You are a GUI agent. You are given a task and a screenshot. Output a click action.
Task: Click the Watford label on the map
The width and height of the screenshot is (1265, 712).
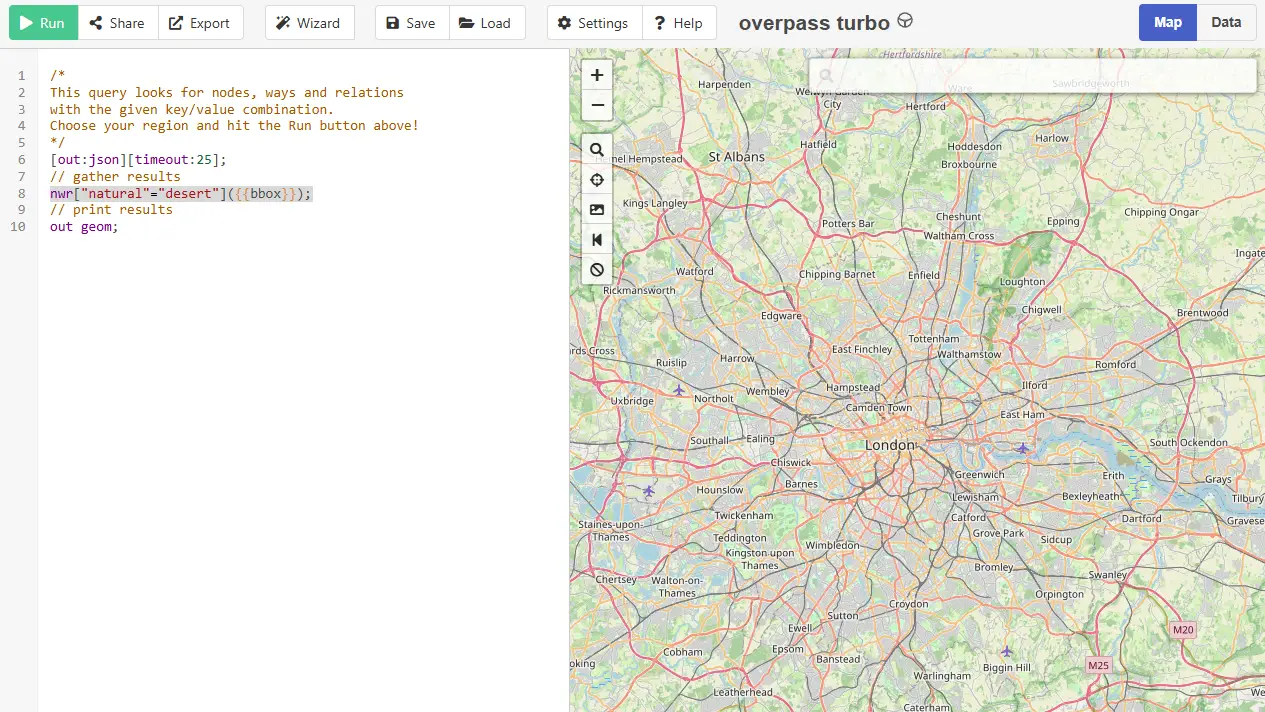pyautogui.click(x=695, y=271)
